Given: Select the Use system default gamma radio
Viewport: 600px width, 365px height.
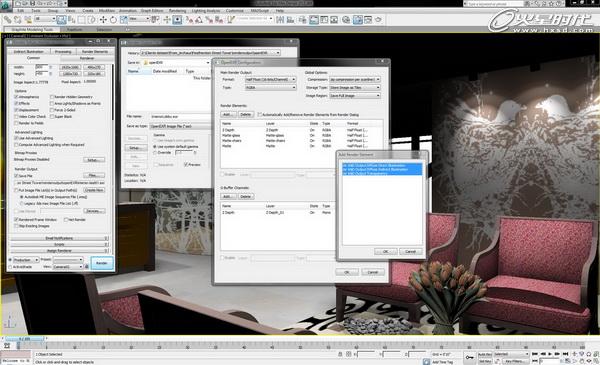Looking at the screenshot, I should [x=155, y=147].
